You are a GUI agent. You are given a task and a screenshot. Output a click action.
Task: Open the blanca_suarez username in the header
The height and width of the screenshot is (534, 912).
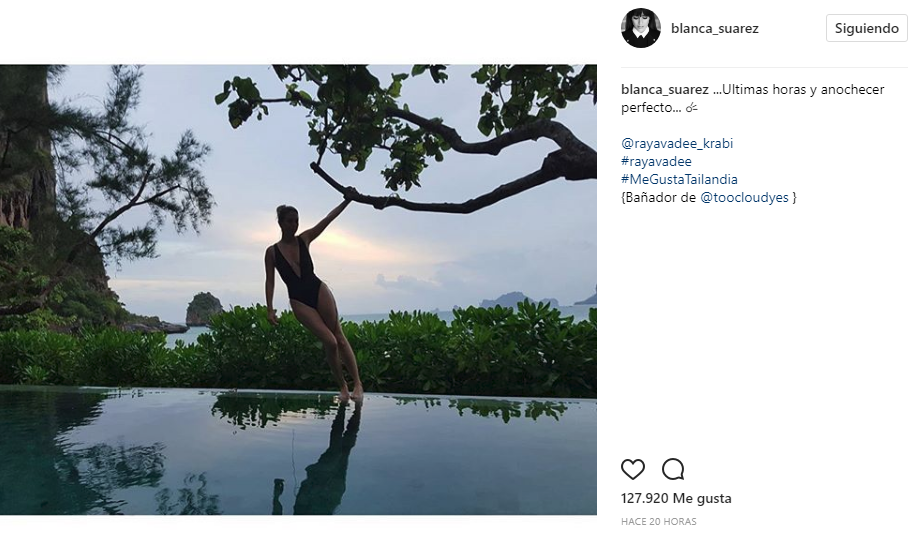pos(714,29)
